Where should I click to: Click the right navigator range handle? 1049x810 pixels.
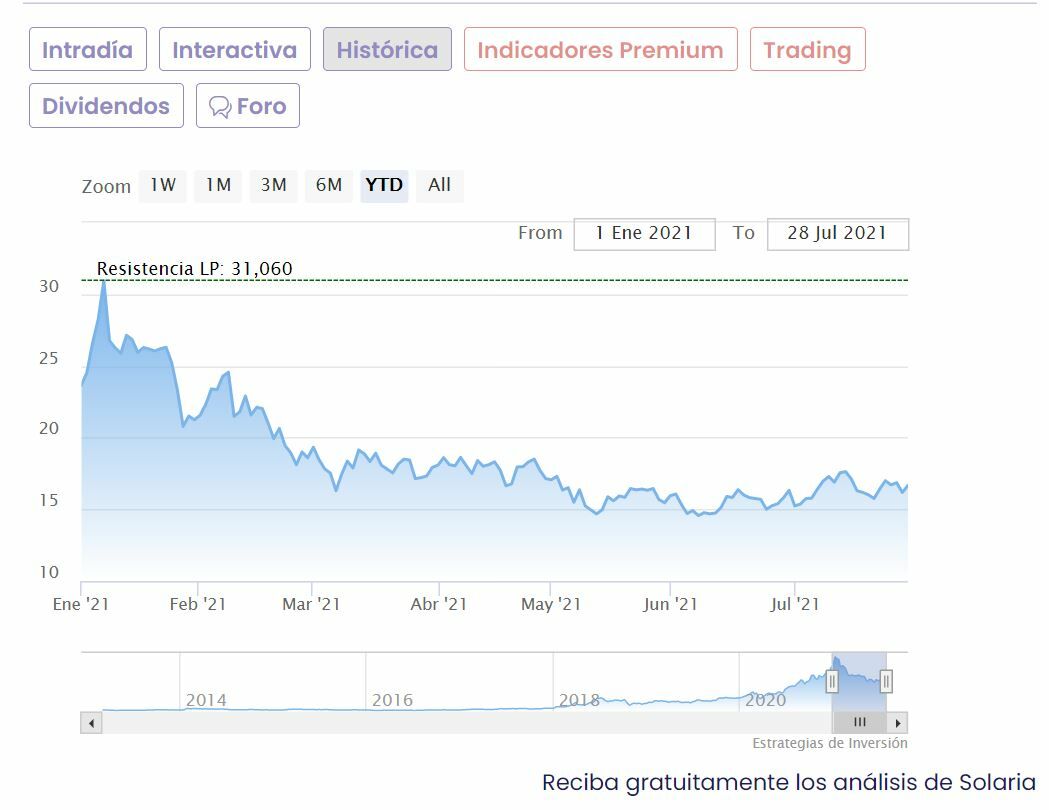pyautogui.click(x=886, y=681)
